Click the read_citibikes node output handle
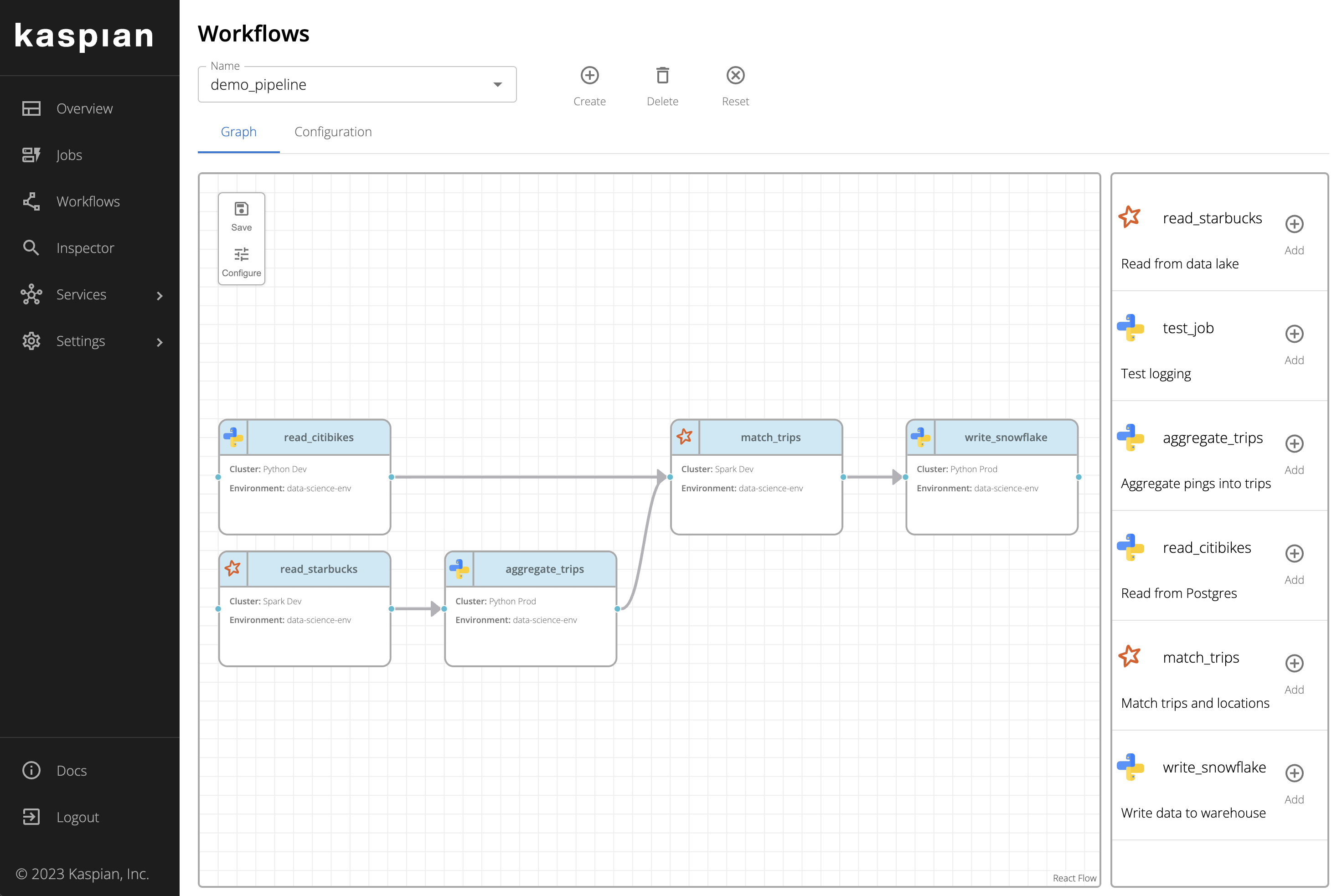 coord(391,477)
